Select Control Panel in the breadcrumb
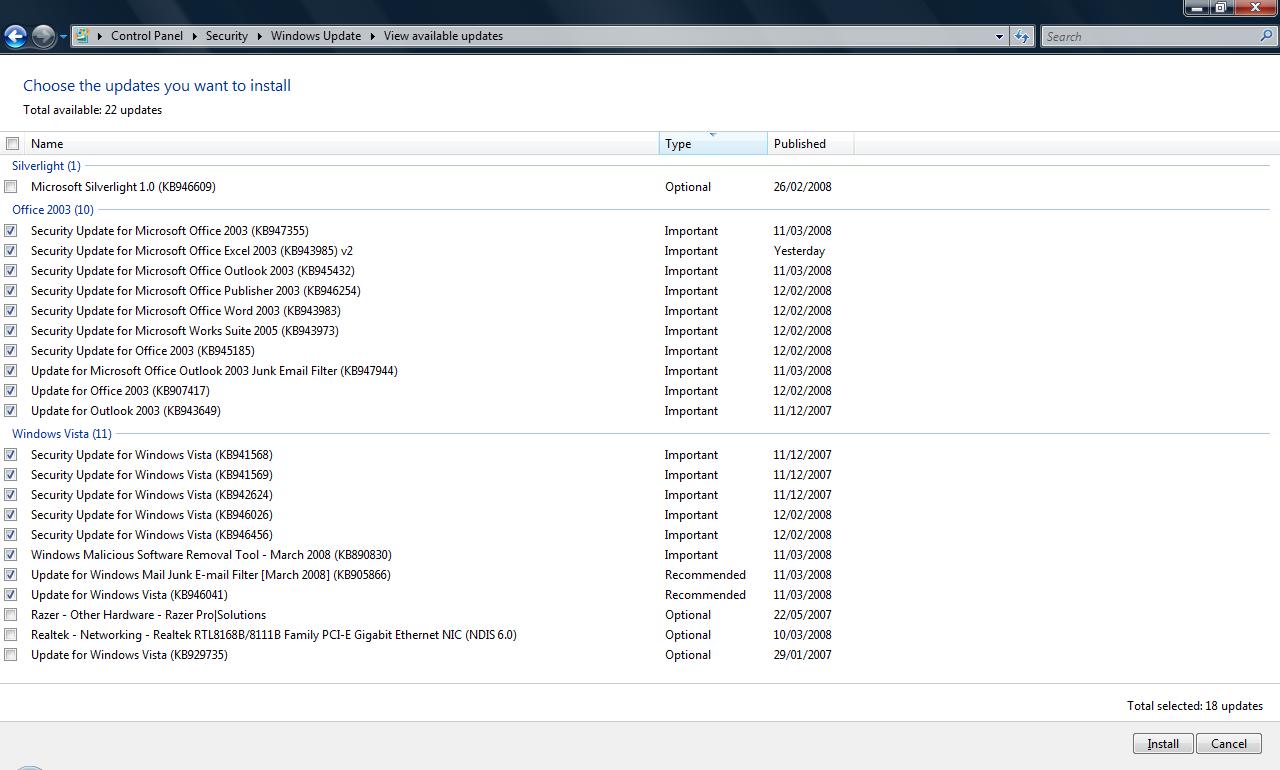This screenshot has height=770, width=1280. pos(147,36)
